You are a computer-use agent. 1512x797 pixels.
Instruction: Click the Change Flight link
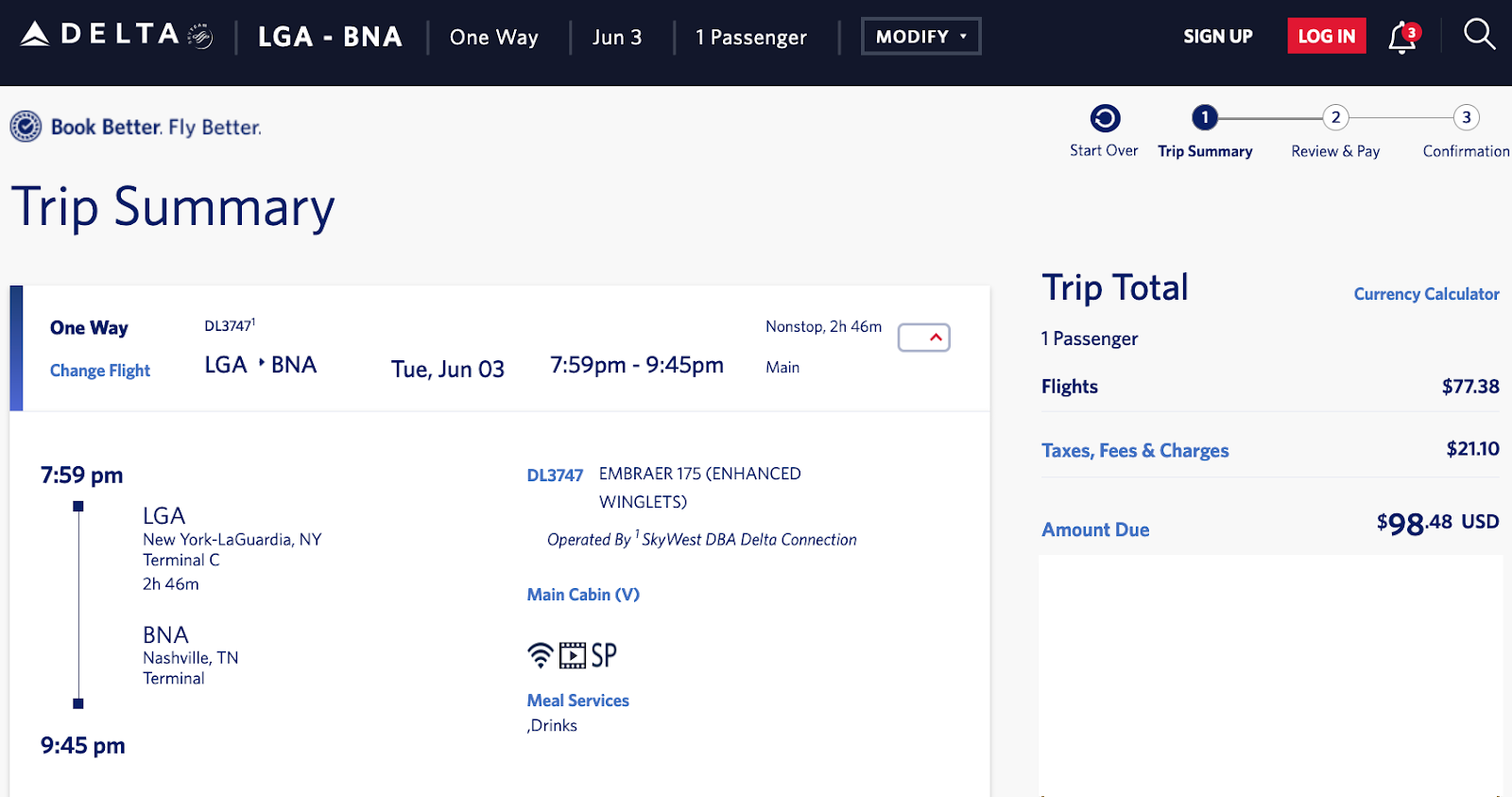(100, 371)
